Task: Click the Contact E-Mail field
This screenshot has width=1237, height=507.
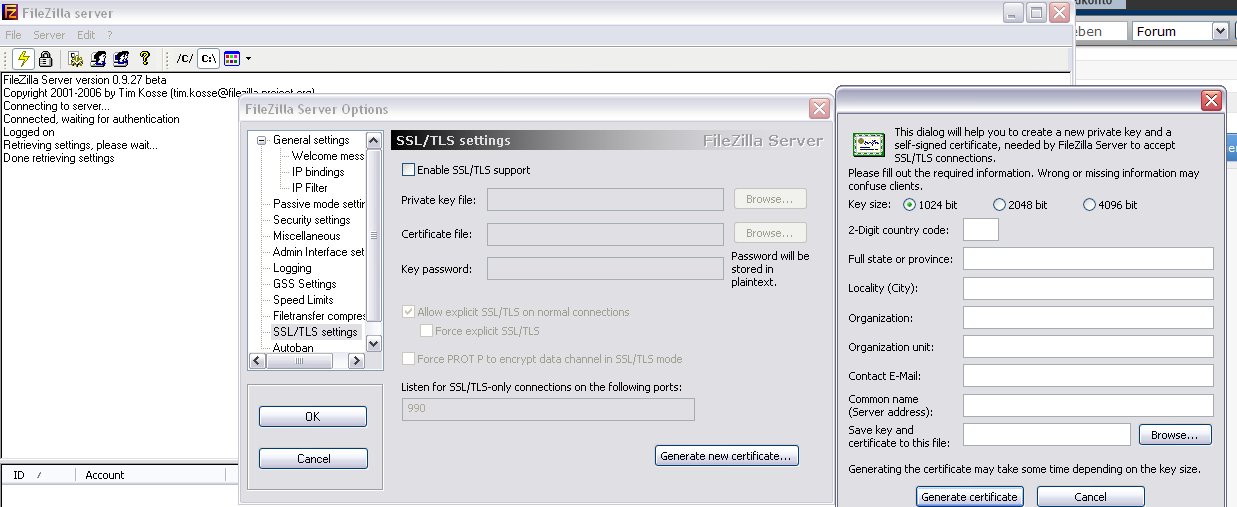Action: (x=1088, y=376)
